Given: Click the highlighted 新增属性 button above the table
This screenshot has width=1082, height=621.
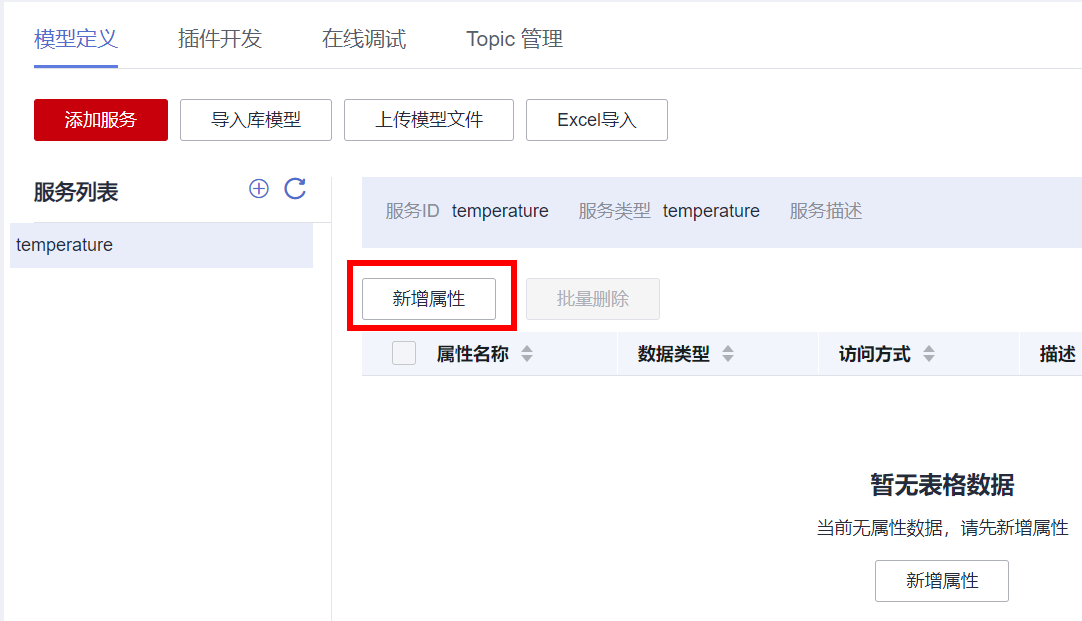Looking at the screenshot, I should (429, 299).
